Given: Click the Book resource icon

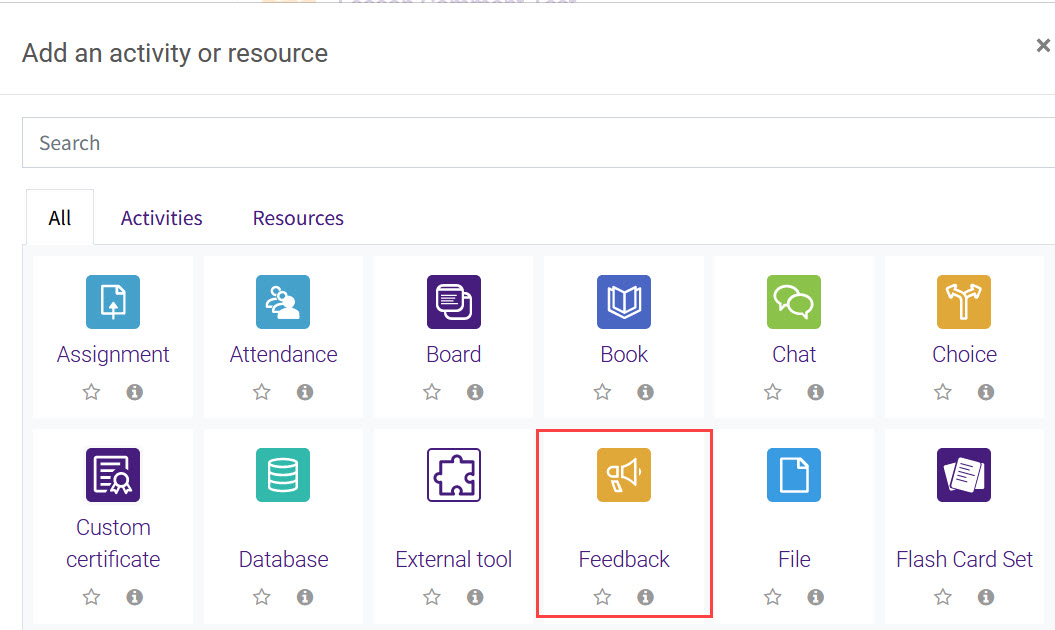Looking at the screenshot, I should [623, 302].
